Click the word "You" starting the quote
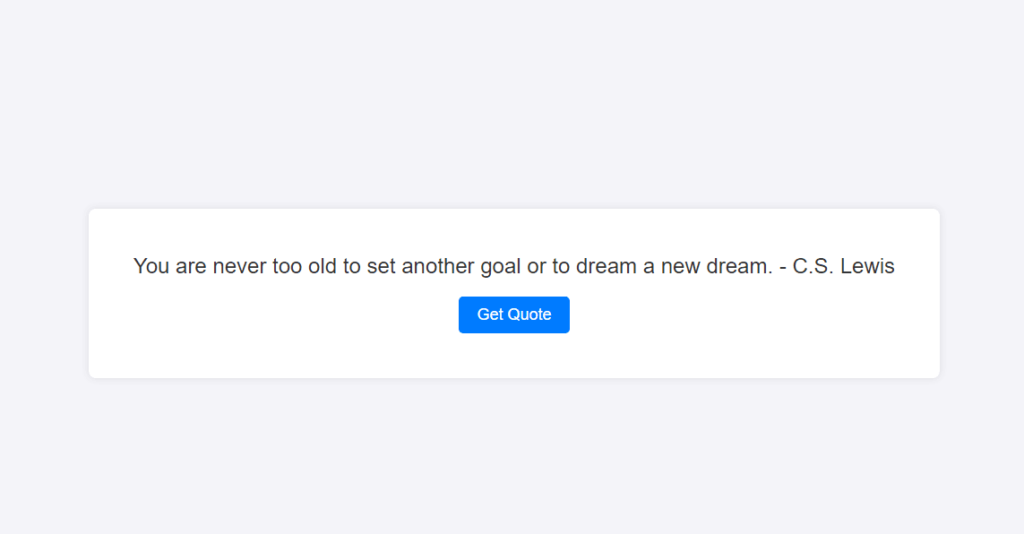Screen dimensions: 1024x534 [x=151, y=267]
